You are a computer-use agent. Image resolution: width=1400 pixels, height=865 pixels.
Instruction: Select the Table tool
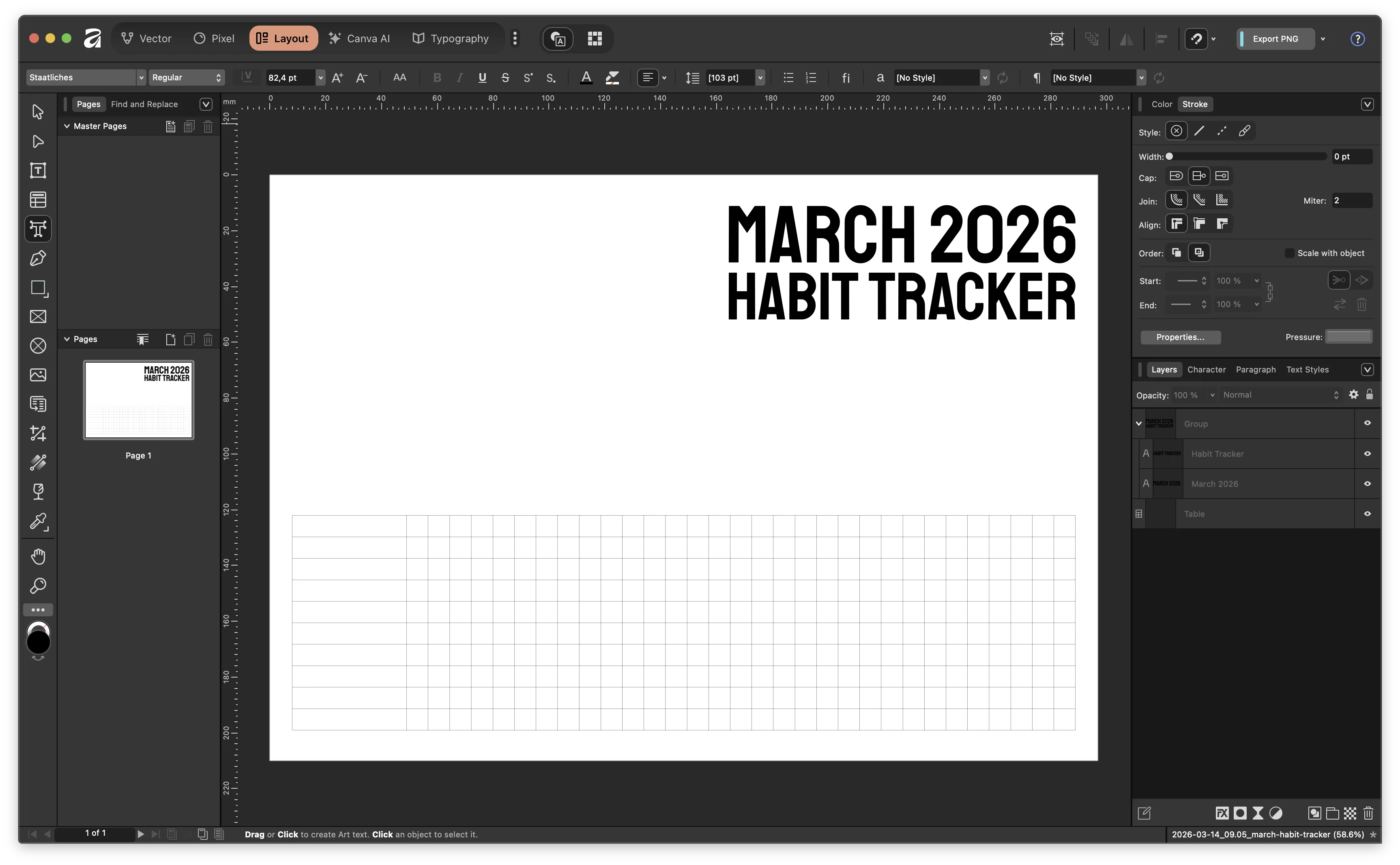(x=38, y=200)
